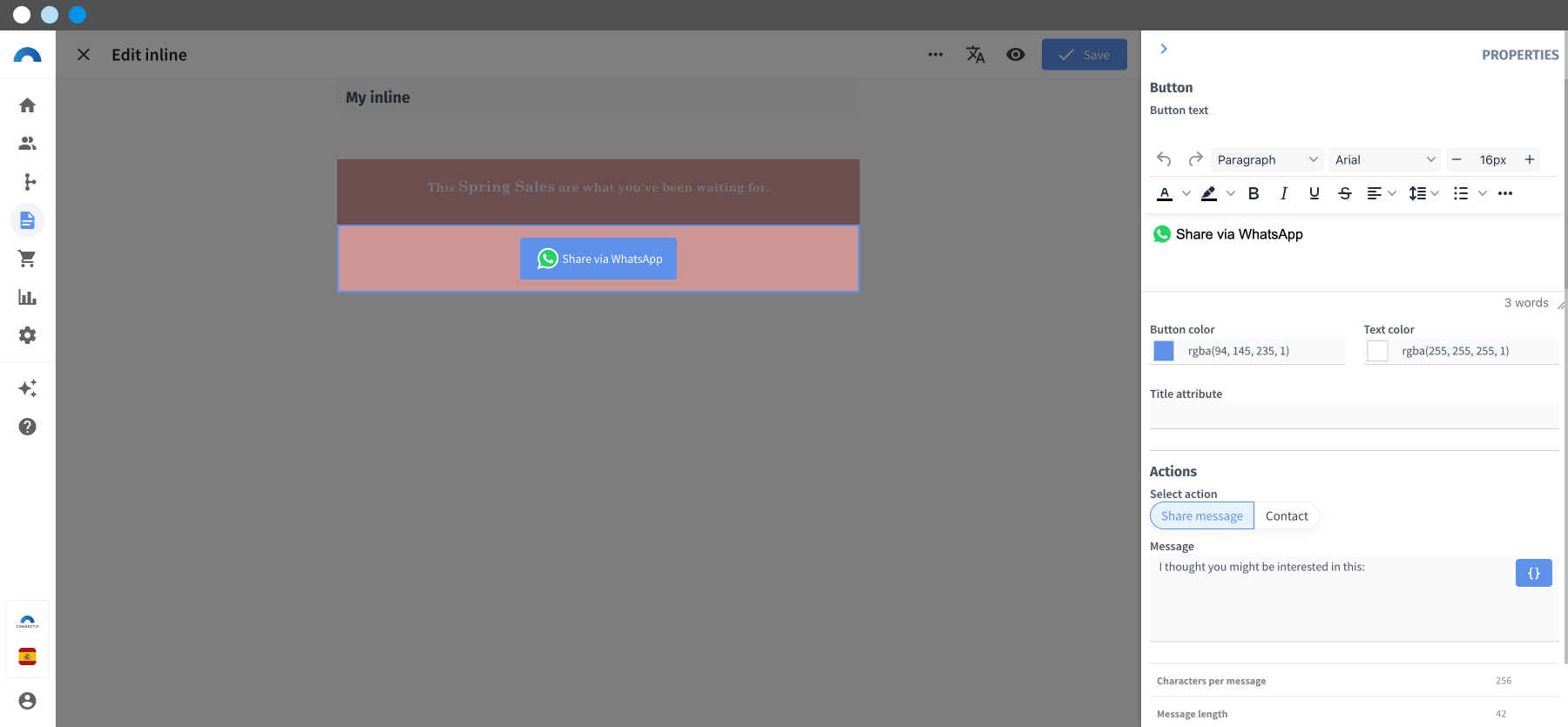This screenshot has width=1568, height=727.
Task: Open the Paragraph format dropdown
Action: tap(1267, 159)
